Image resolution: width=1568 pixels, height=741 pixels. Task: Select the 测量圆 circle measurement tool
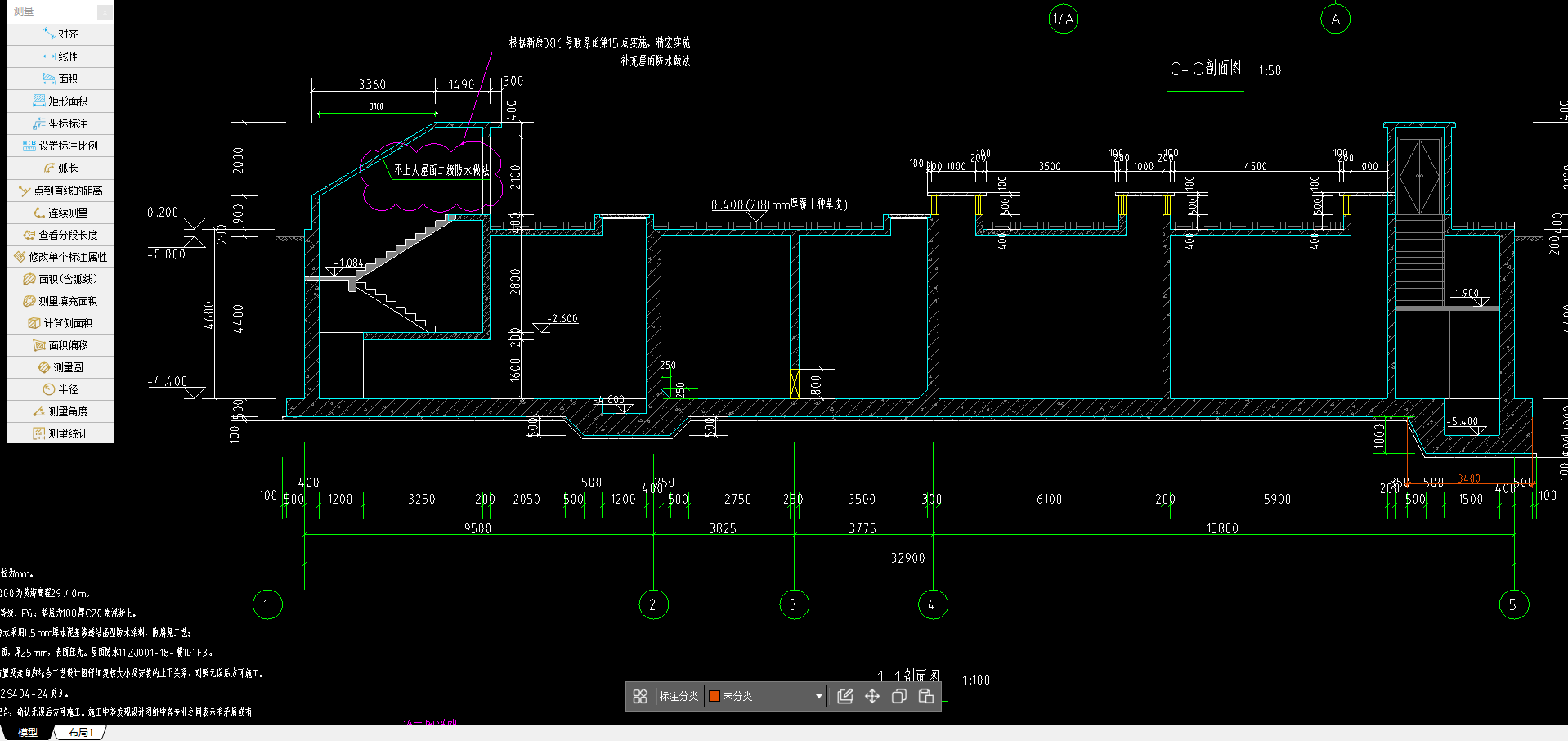[x=60, y=367]
